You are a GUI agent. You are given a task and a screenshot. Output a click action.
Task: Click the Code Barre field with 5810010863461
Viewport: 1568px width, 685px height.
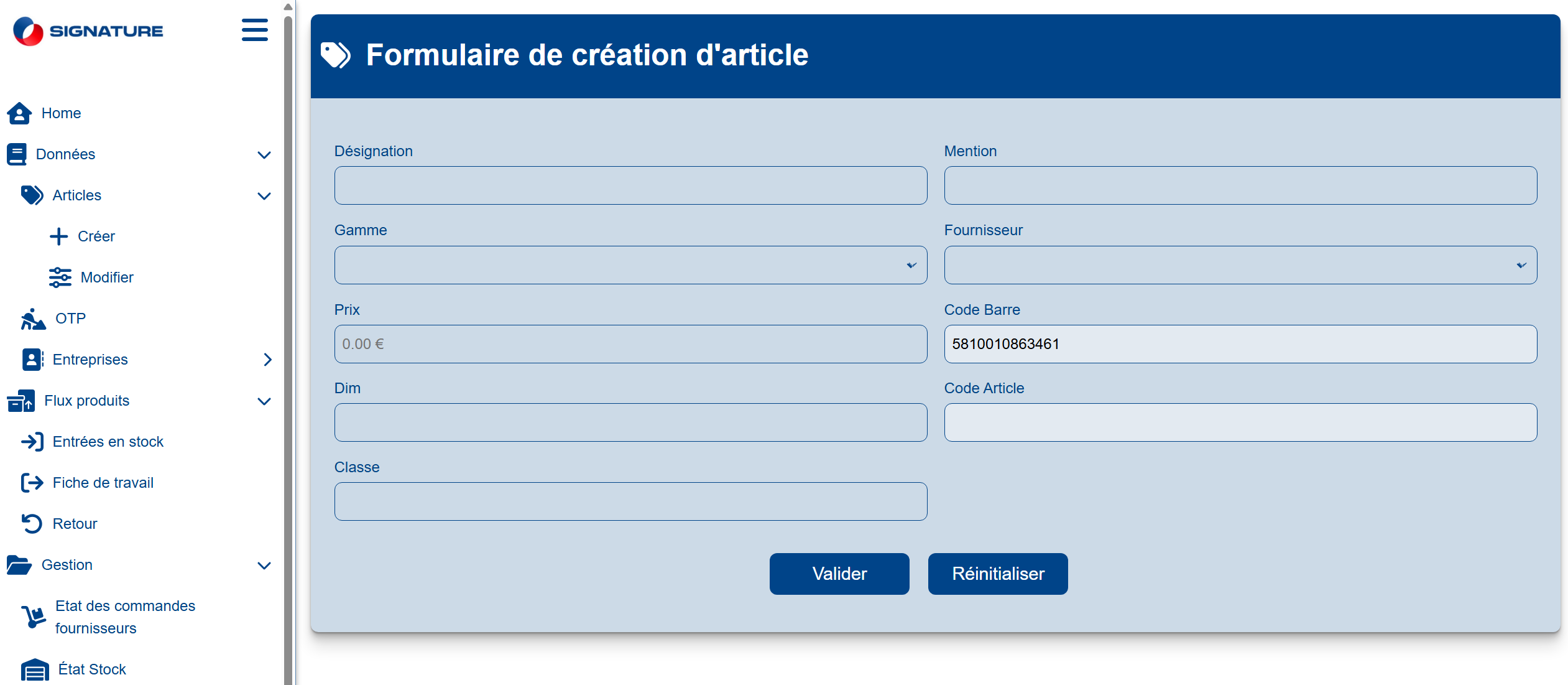(1240, 344)
